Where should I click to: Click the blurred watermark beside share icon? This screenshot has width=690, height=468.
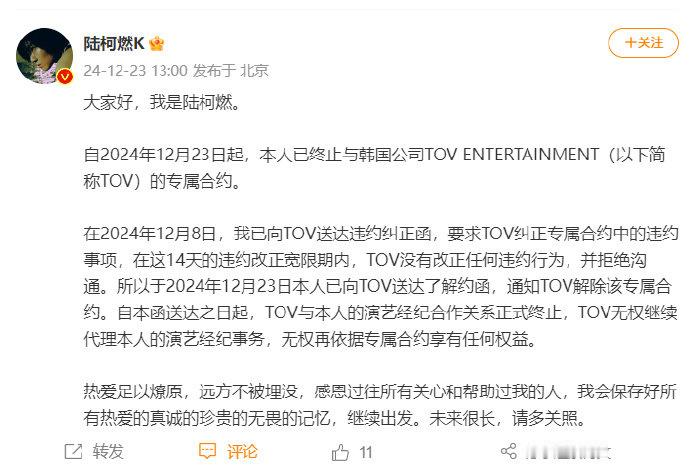tap(569, 452)
